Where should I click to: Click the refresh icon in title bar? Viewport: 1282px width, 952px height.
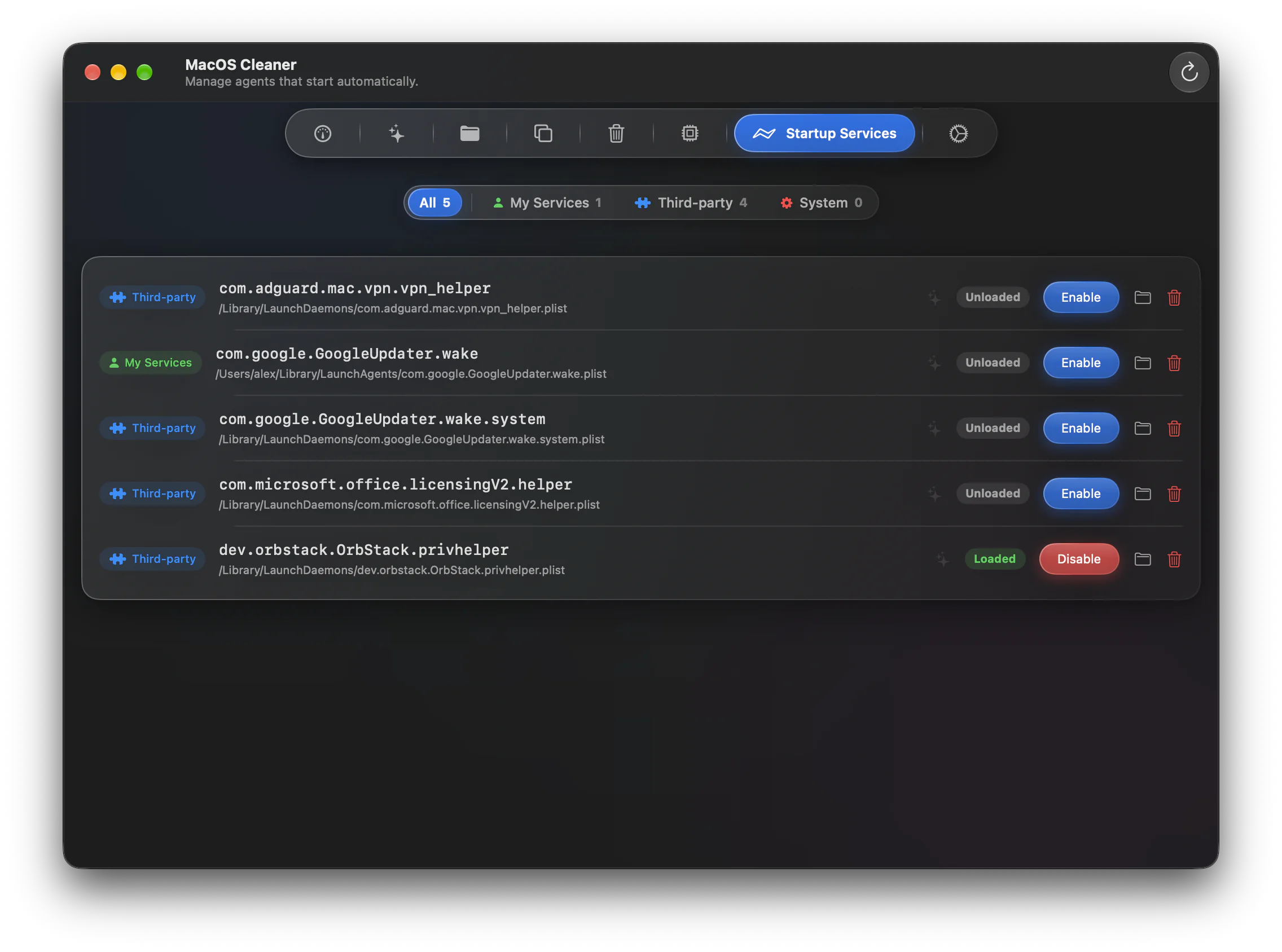click(x=1189, y=72)
